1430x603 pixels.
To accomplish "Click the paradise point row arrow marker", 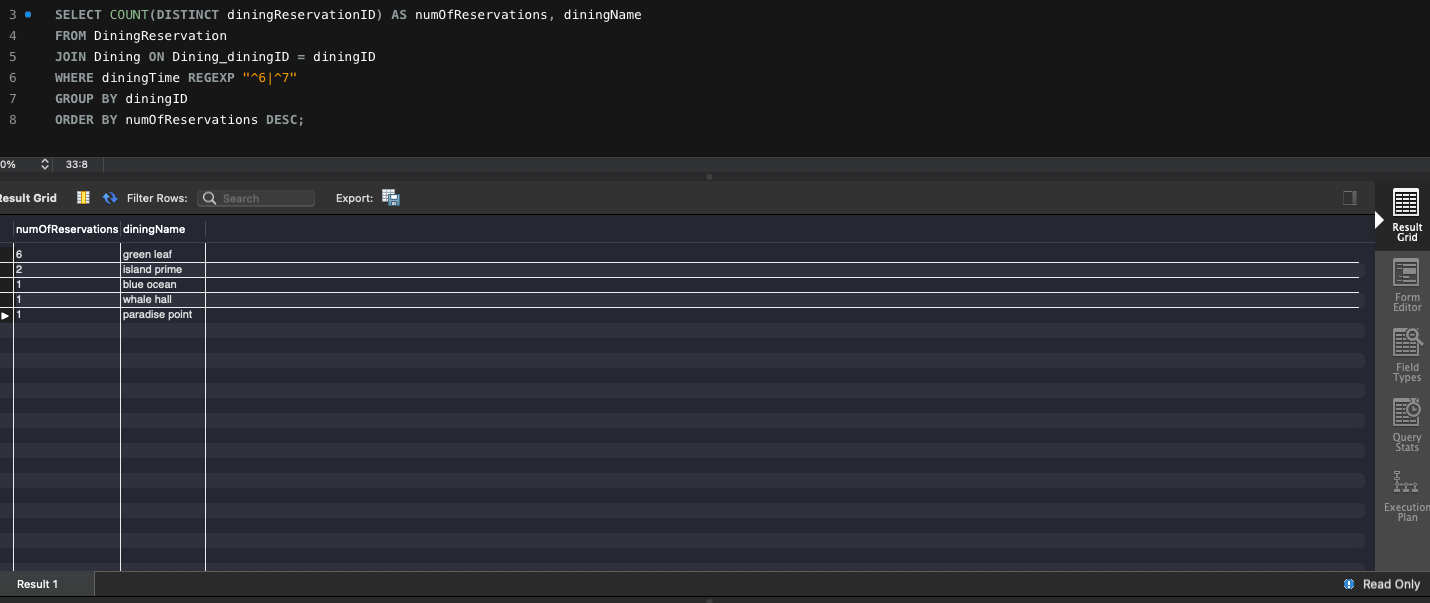I will [x=5, y=315].
